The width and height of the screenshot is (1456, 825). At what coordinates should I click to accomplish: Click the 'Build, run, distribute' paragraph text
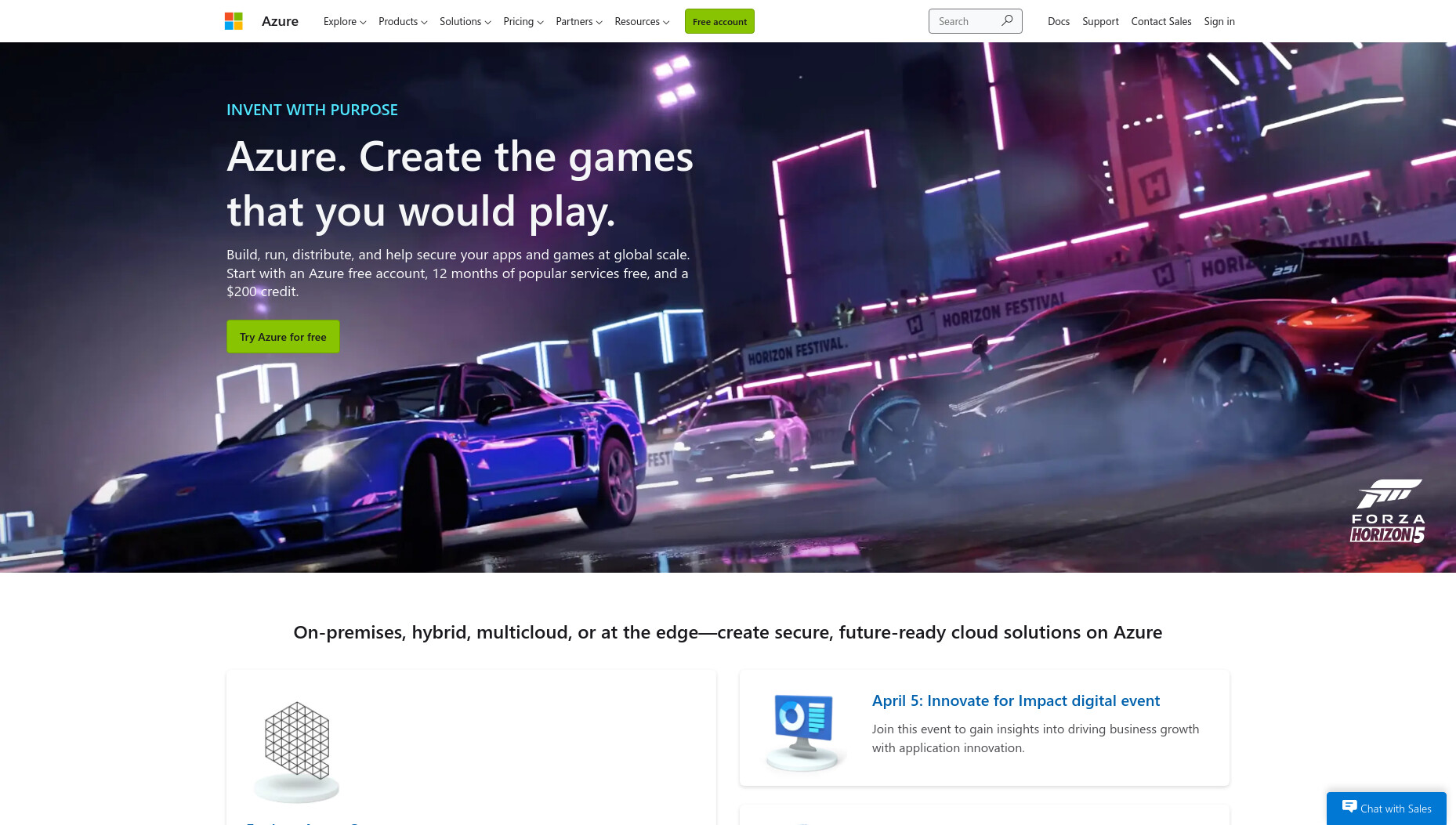458,273
